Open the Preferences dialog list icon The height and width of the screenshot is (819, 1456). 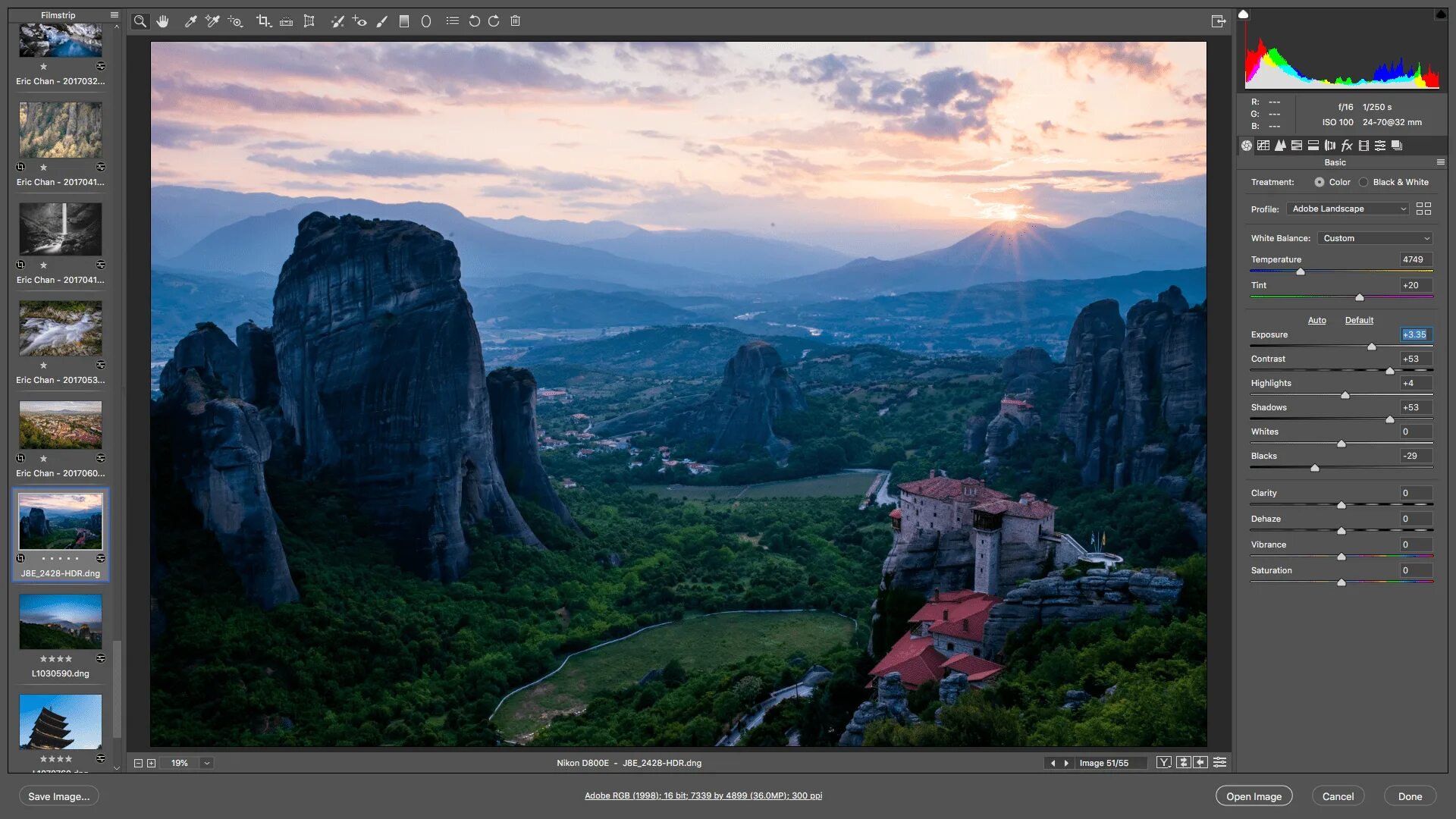453,21
